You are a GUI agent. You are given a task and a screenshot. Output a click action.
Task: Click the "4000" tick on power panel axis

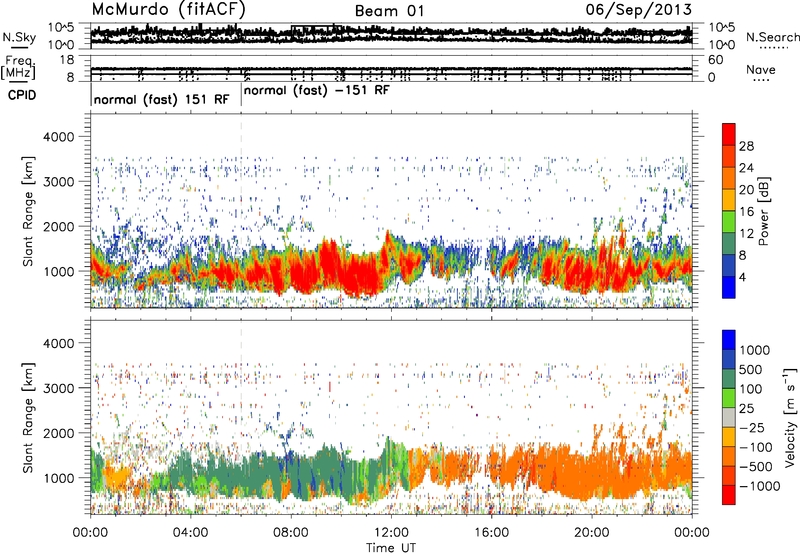click(58, 137)
